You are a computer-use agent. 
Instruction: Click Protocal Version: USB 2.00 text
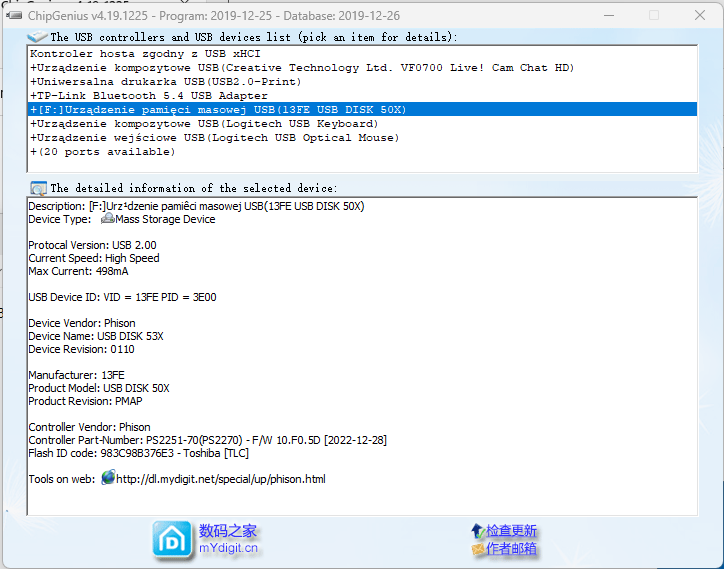(x=92, y=245)
